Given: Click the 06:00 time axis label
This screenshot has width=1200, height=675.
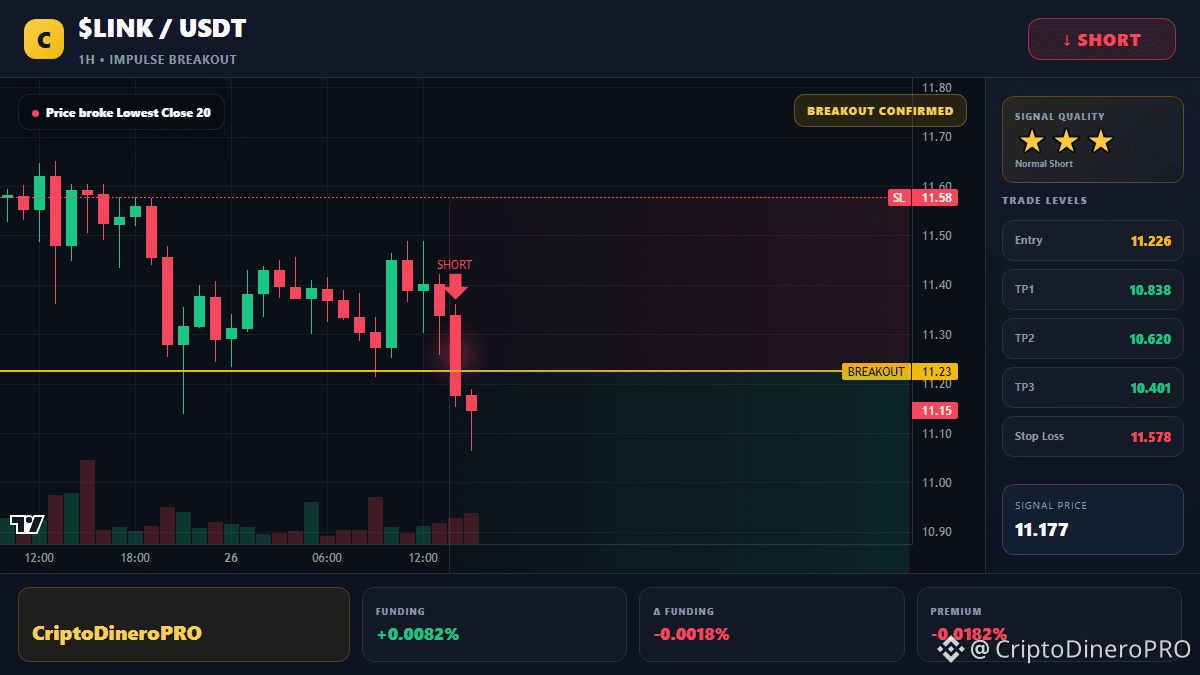Looking at the screenshot, I should tap(327, 558).
